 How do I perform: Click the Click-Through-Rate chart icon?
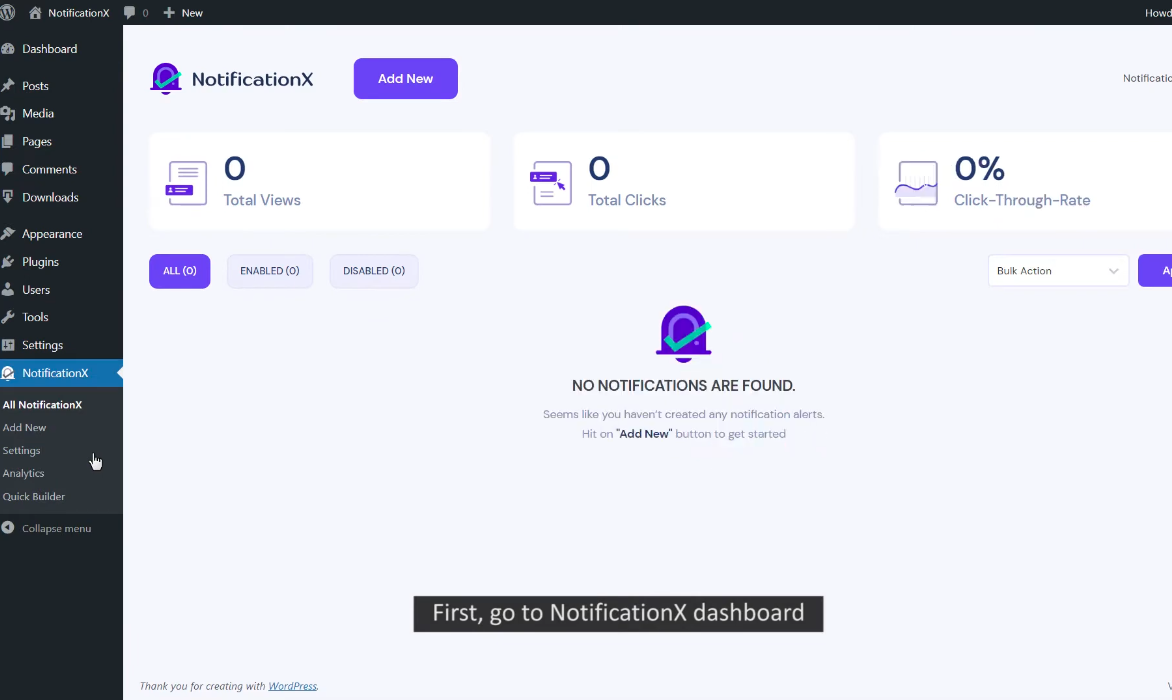coord(916,183)
